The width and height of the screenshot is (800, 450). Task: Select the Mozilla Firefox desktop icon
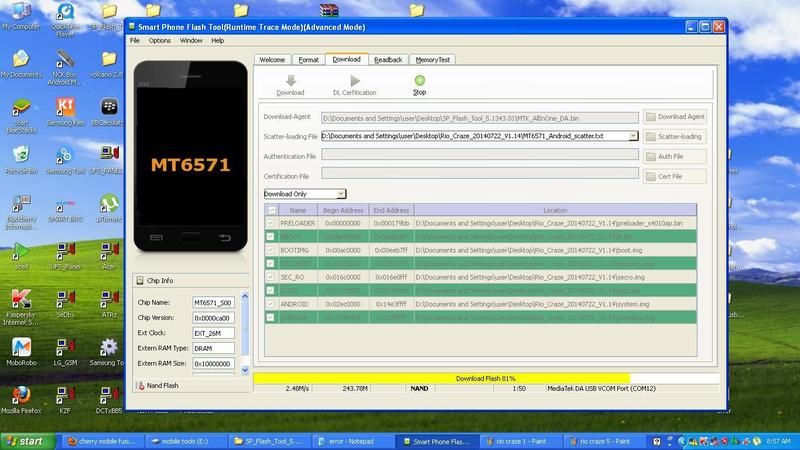coord(21,400)
